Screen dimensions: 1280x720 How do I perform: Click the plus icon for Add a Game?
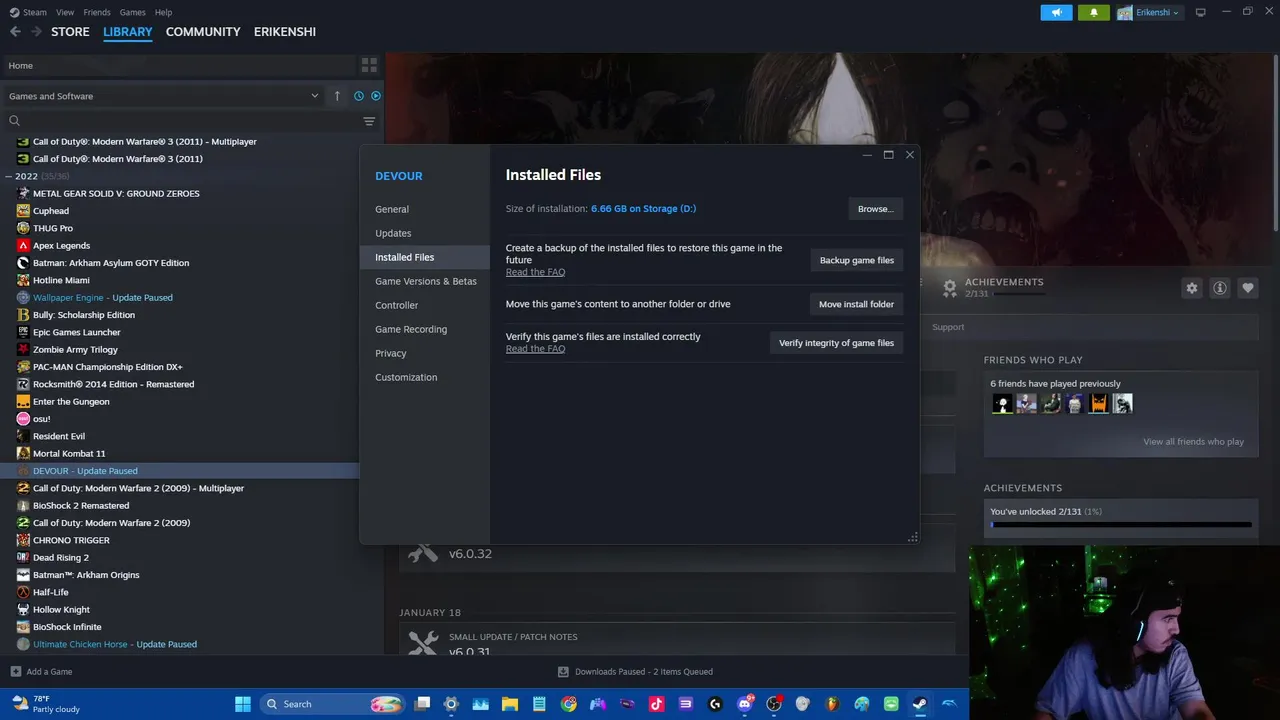(x=15, y=672)
